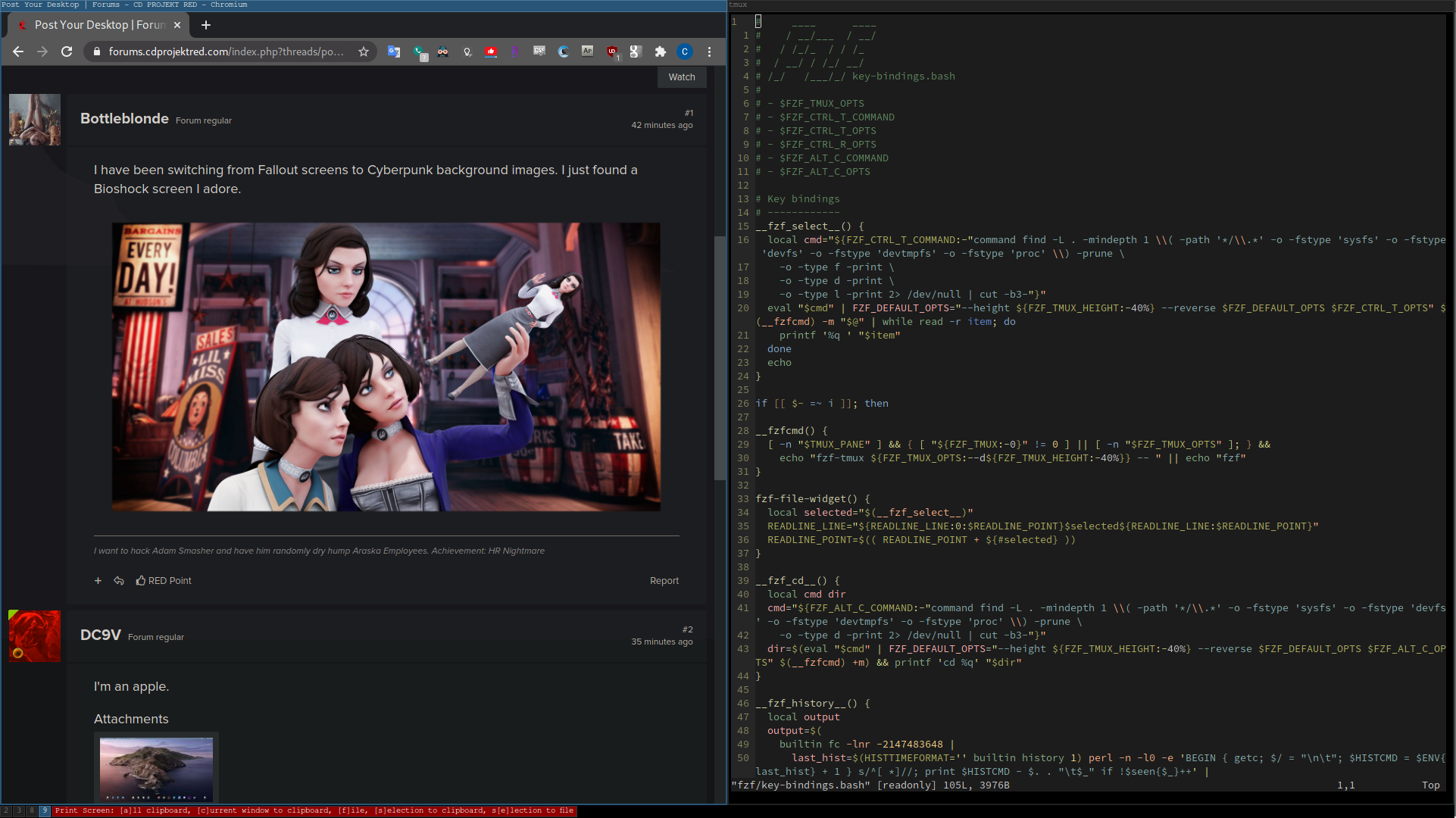Open DC9V username link
Screen dimensions: 1456x818
[101, 635]
